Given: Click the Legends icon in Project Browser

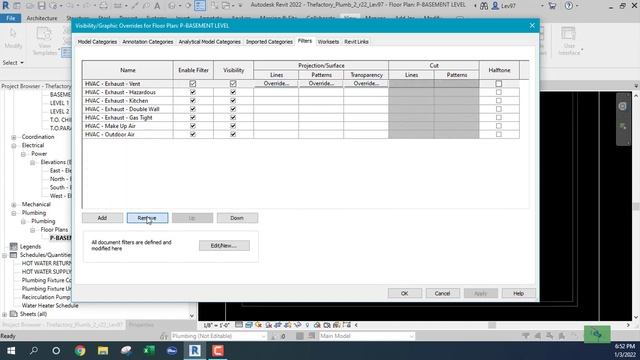Looking at the screenshot, I should (x=13, y=247).
